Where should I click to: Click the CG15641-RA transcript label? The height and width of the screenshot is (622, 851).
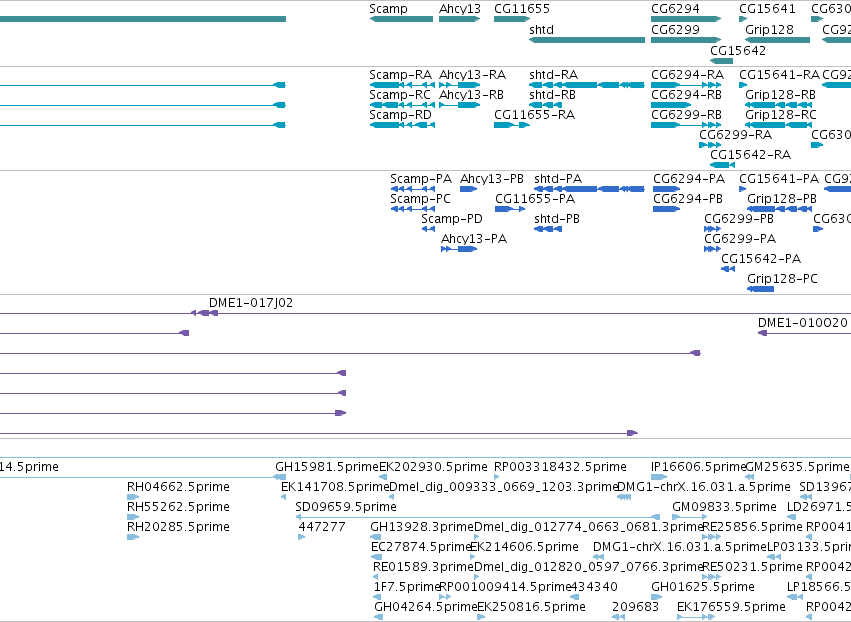pyautogui.click(x=779, y=74)
